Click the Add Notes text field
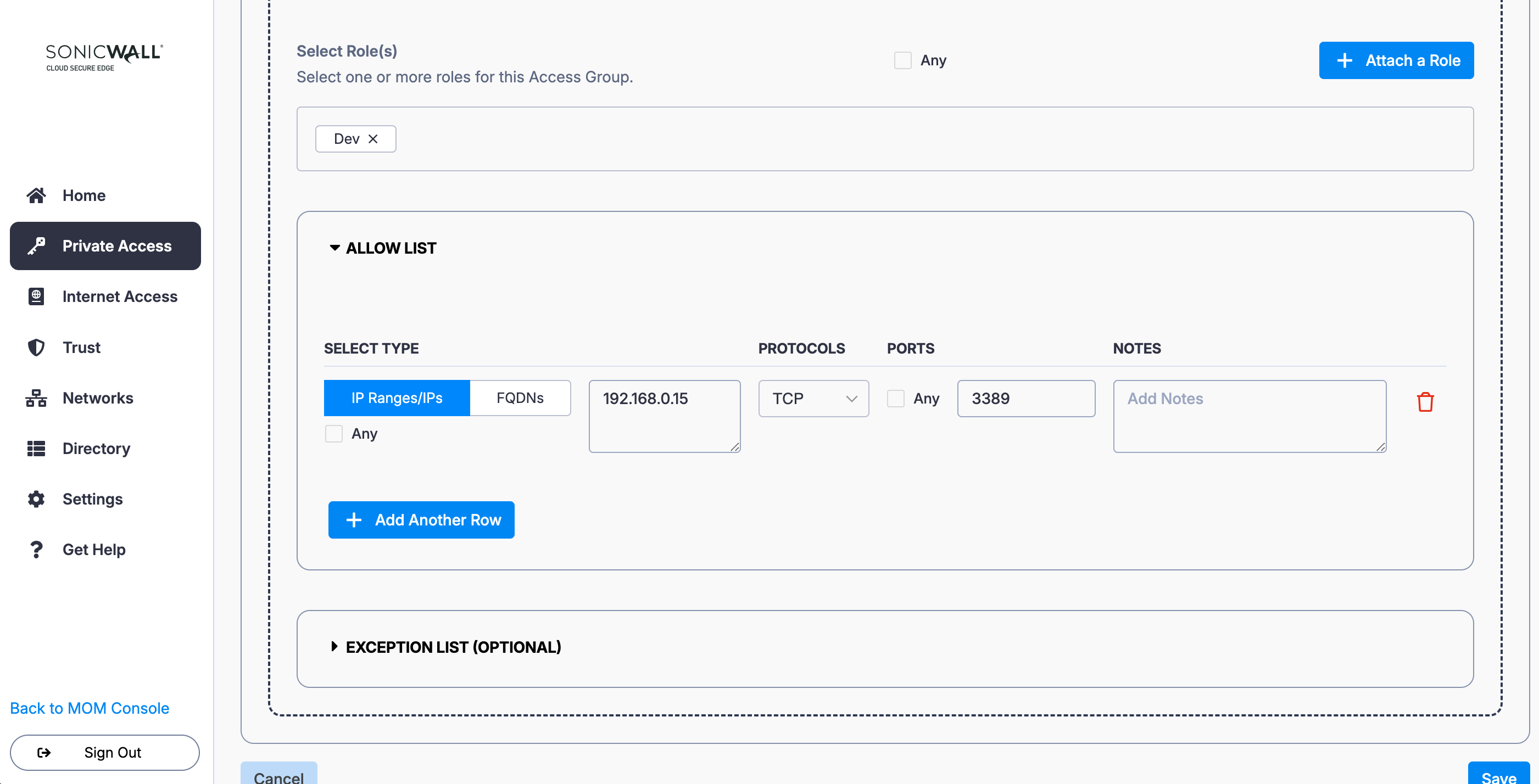This screenshot has height=784, width=1539. click(x=1248, y=416)
